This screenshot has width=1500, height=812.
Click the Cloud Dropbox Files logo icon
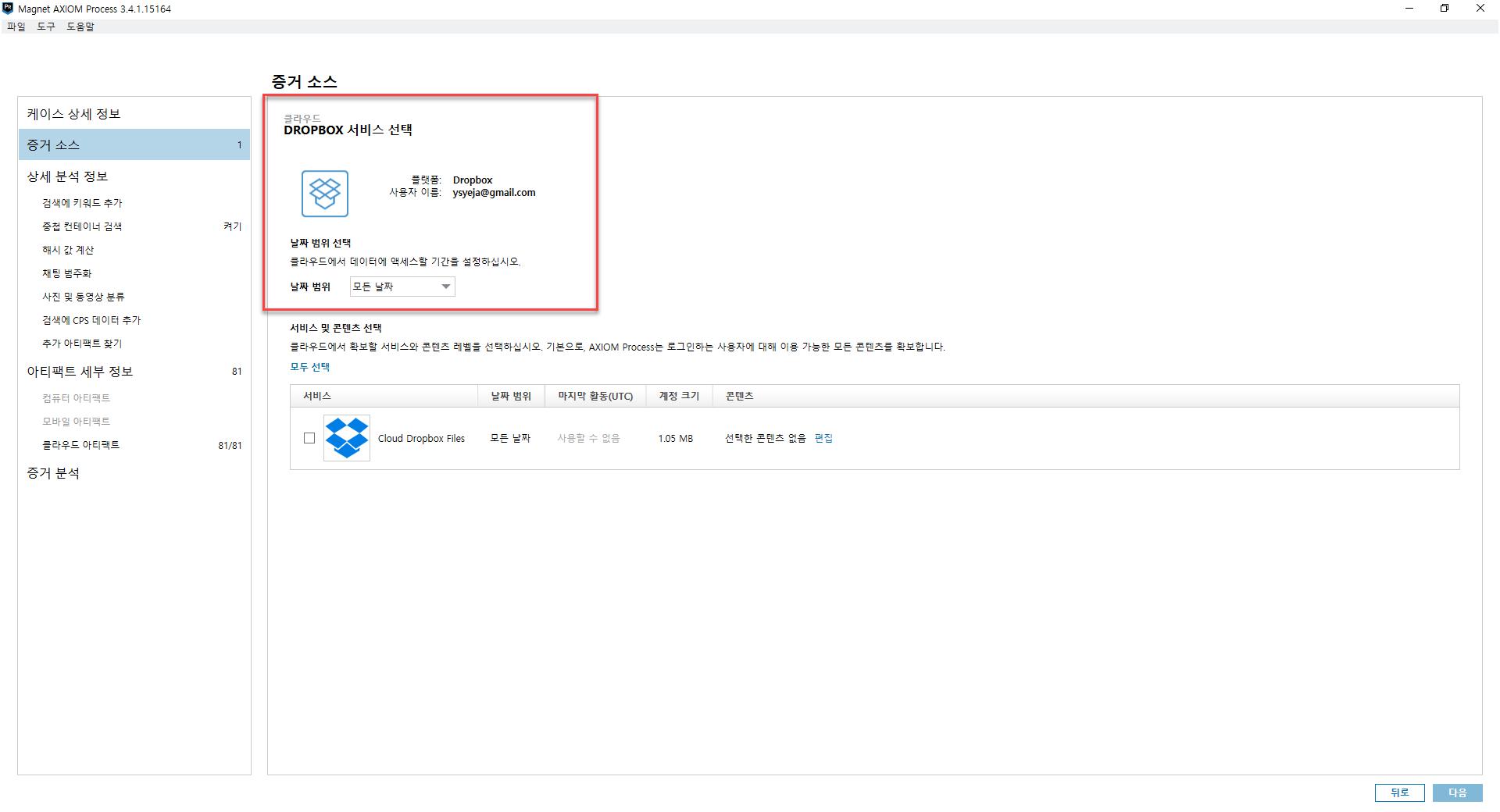tap(347, 438)
